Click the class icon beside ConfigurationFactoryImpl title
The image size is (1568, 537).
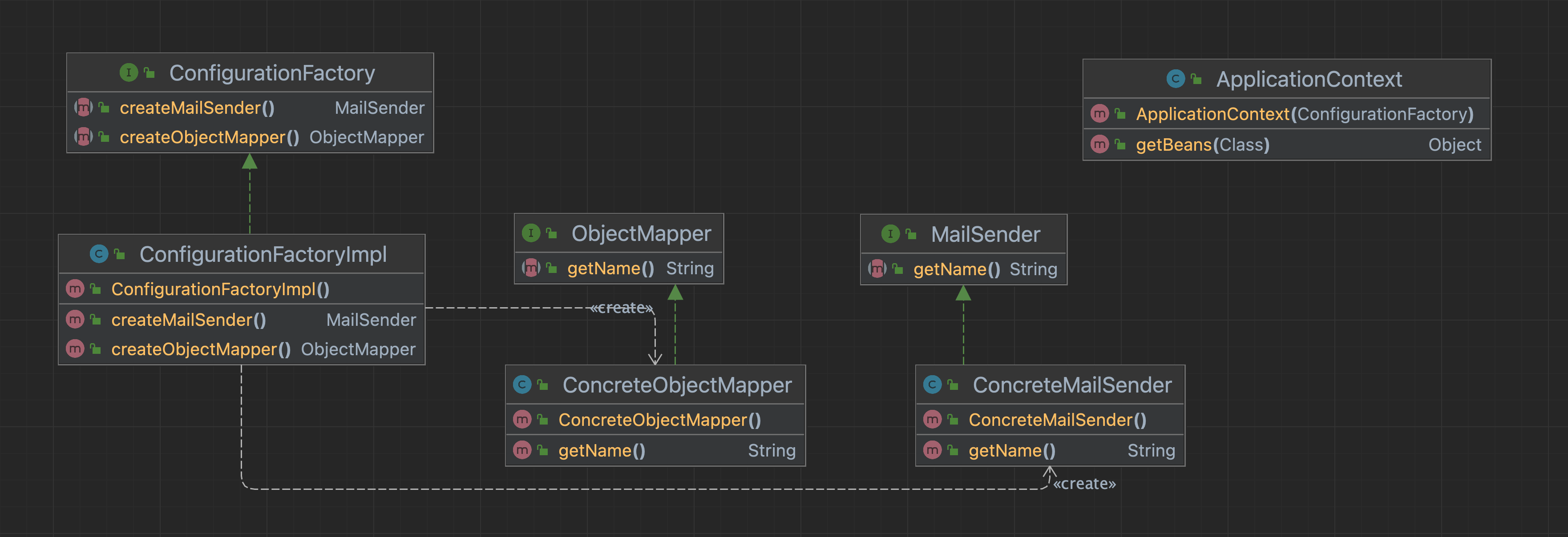[99, 254]
